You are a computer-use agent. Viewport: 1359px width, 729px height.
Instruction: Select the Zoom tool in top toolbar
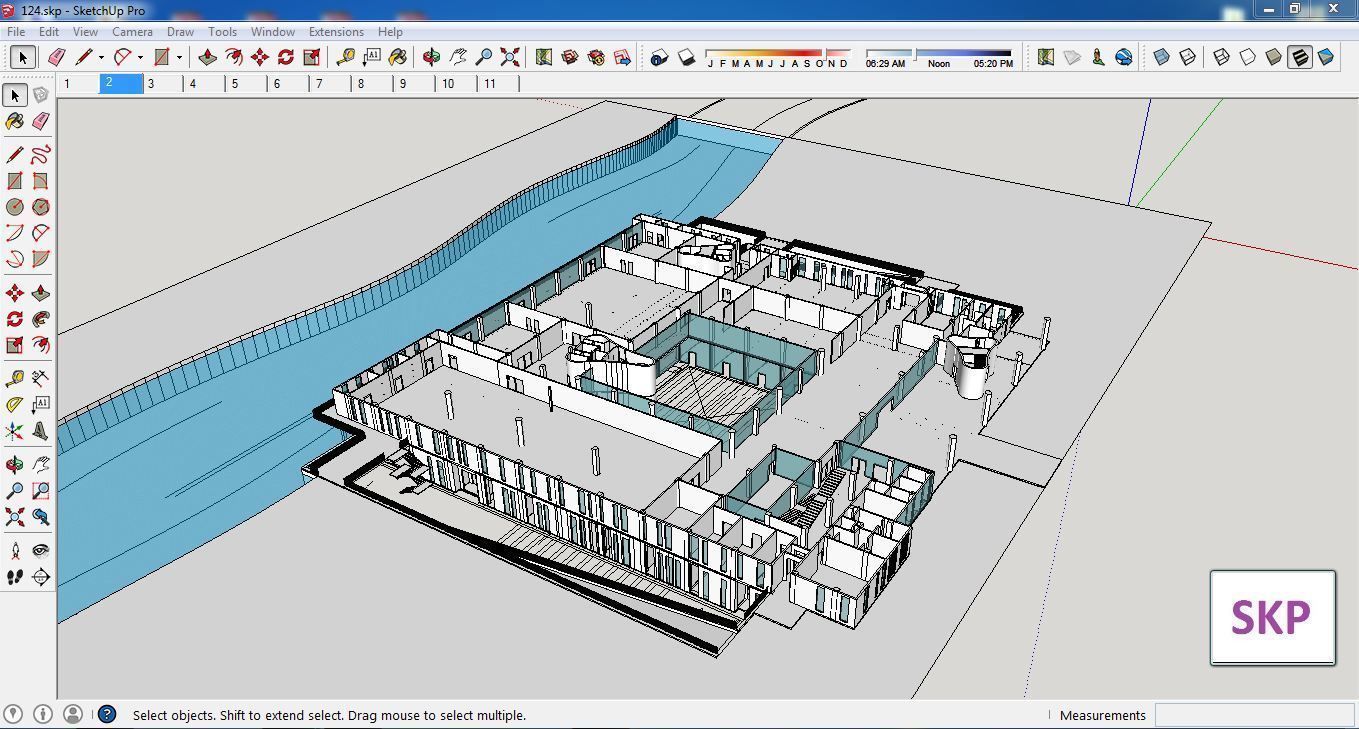coord(484,57)
